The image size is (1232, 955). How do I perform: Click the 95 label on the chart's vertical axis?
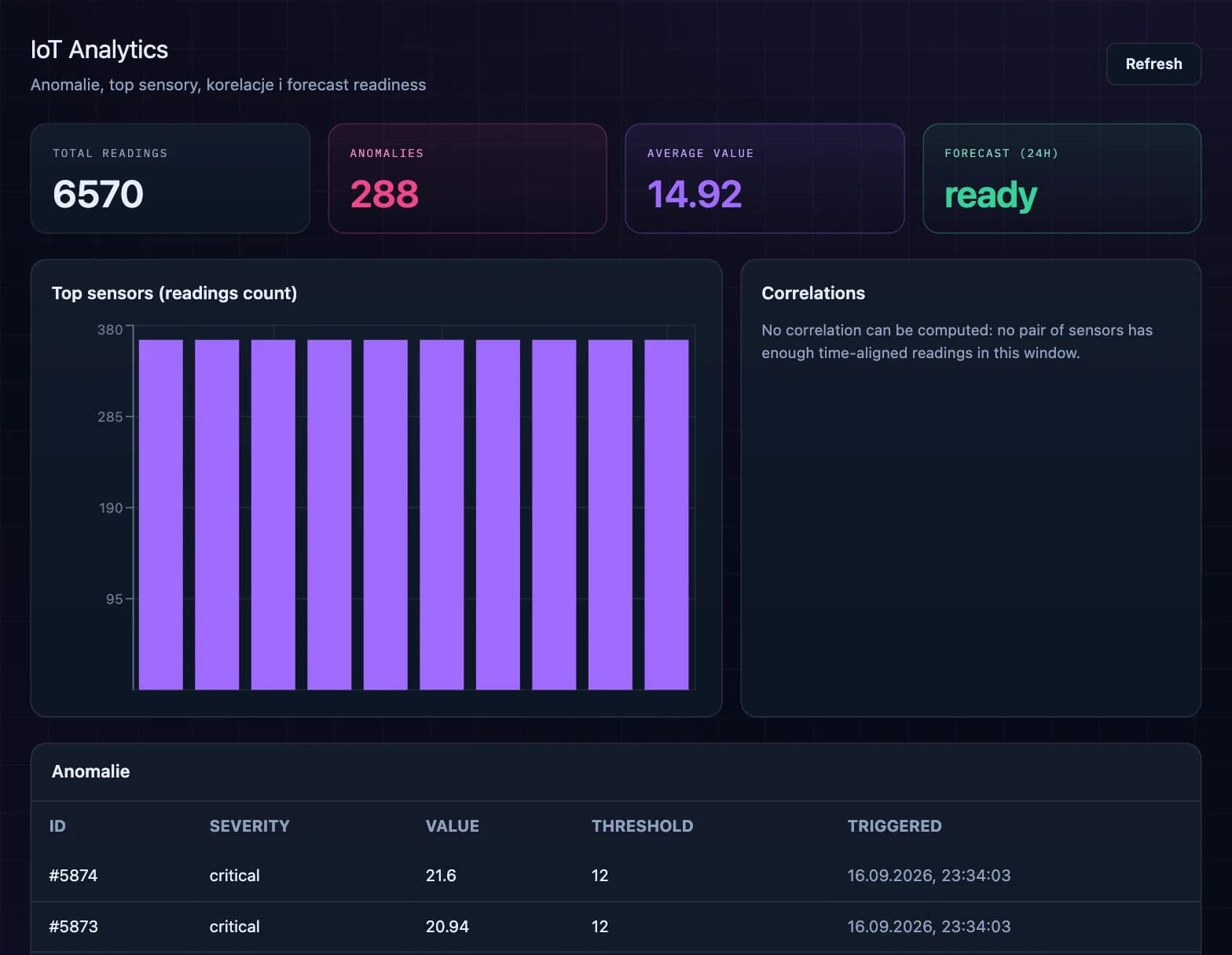coord(115,599)
